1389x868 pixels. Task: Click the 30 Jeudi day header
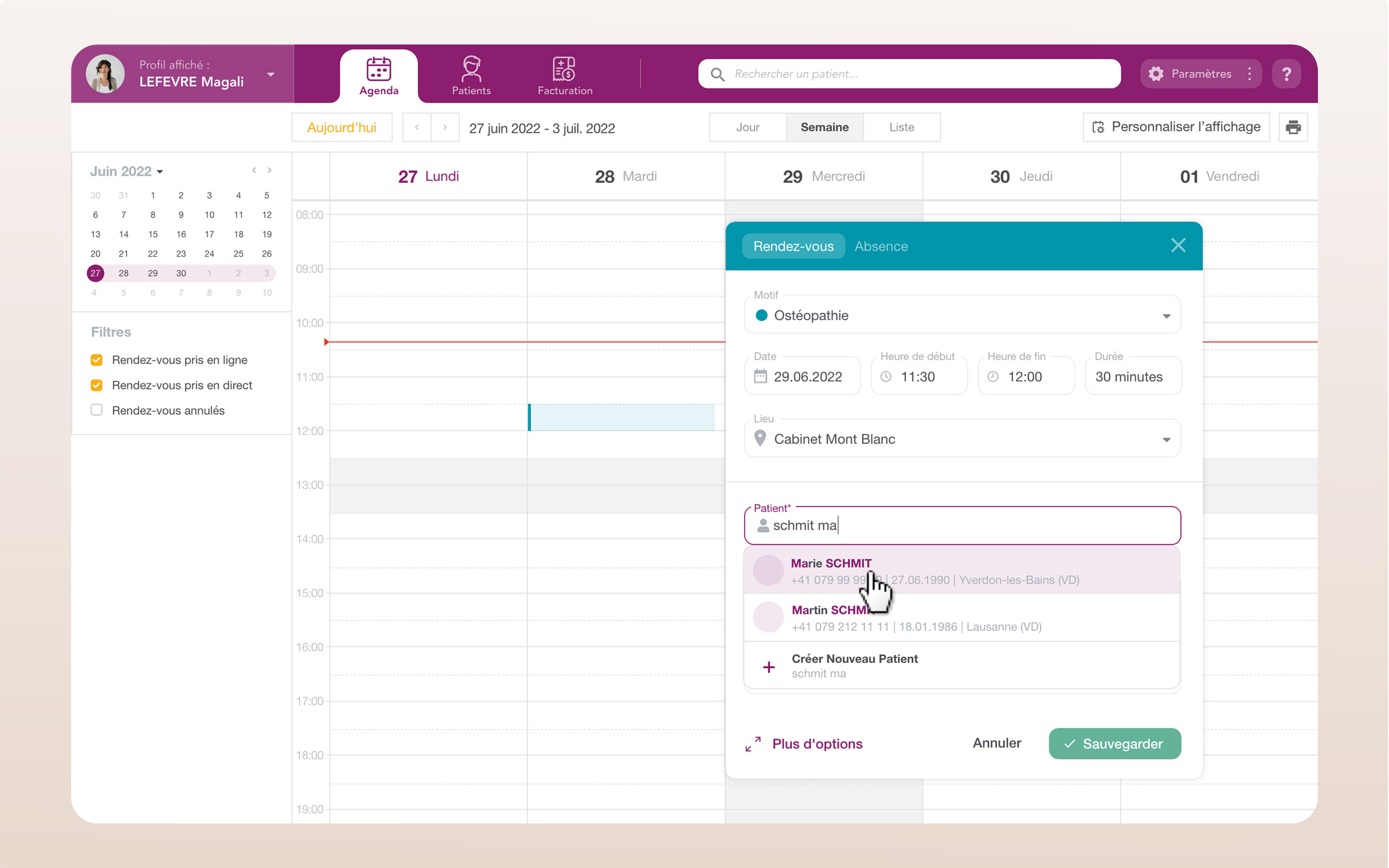tap(1022, 176)
